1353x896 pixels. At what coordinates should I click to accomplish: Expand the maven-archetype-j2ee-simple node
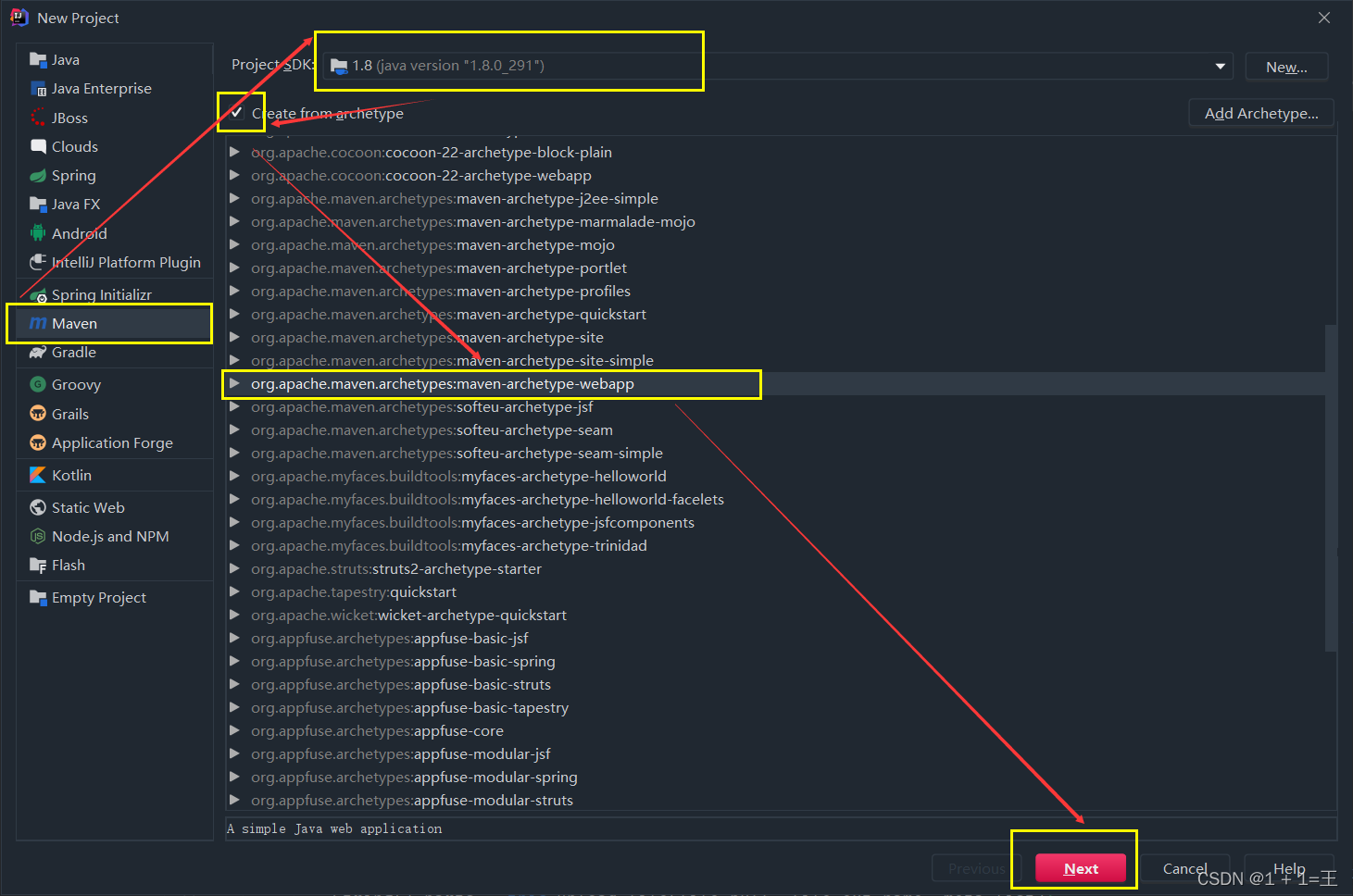click(234, 198)
